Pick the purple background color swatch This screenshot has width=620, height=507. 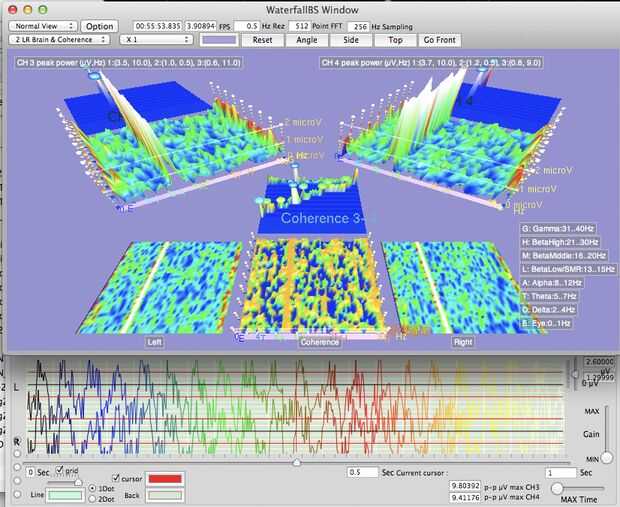coord(219,40)
